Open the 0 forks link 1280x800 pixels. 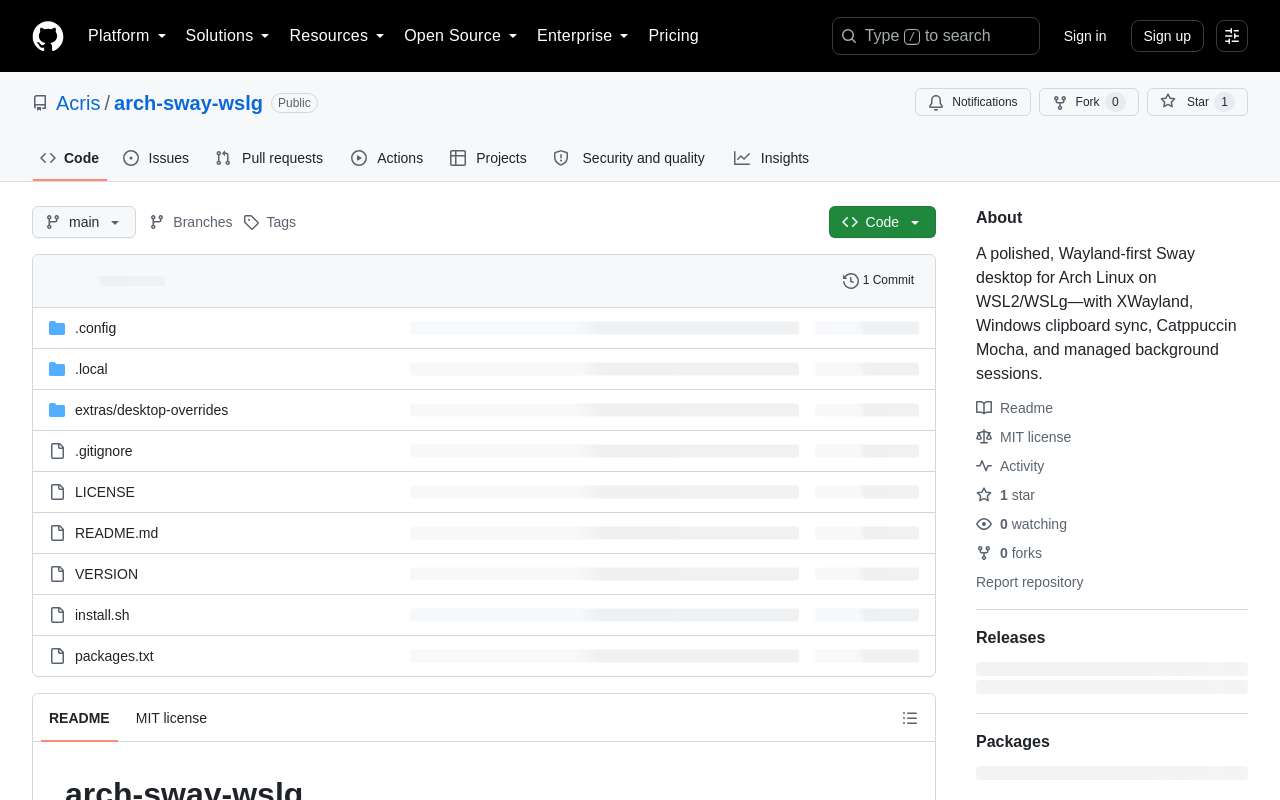[1009, 553]
